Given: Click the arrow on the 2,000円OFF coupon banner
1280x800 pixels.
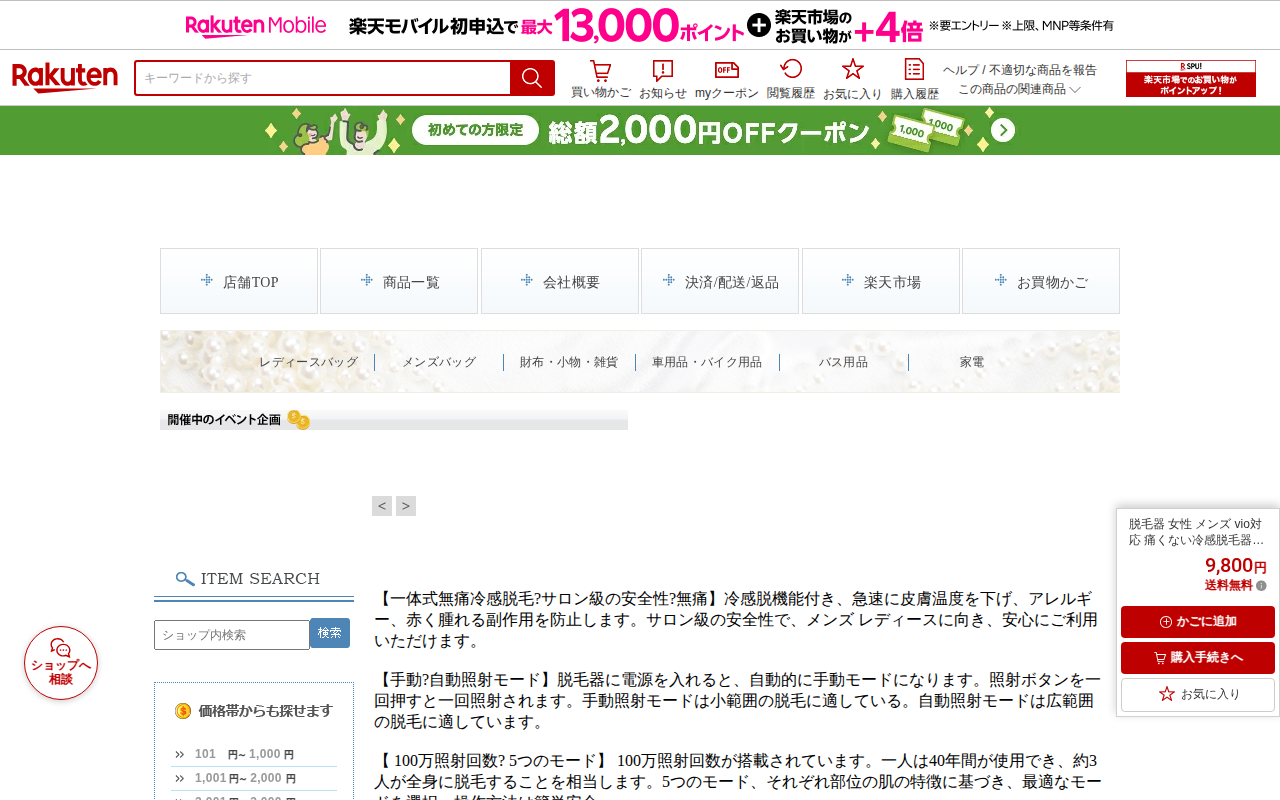Looking at the screenshot, I should pos(1003,131).
